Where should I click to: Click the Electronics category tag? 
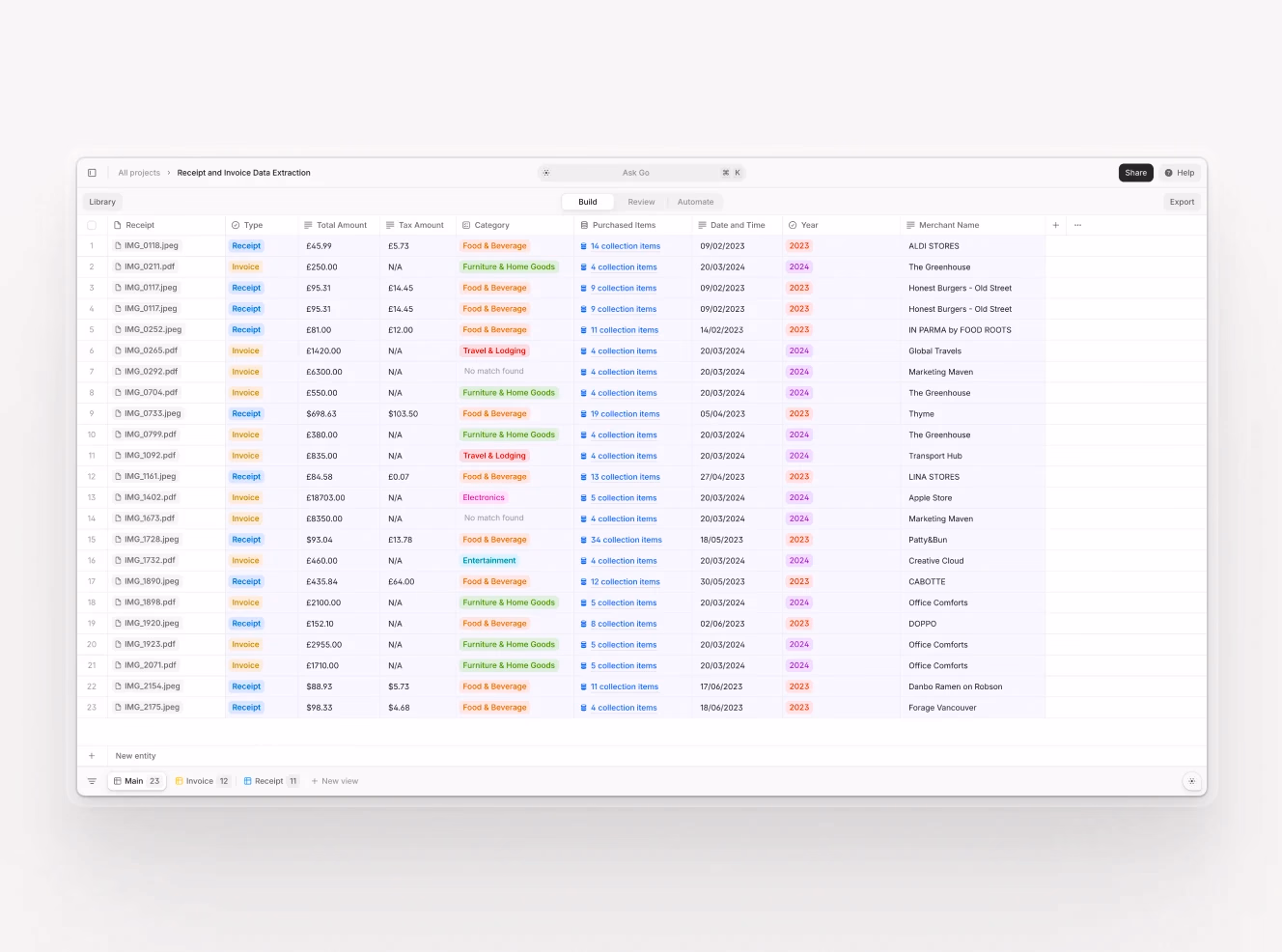(484, 498)
